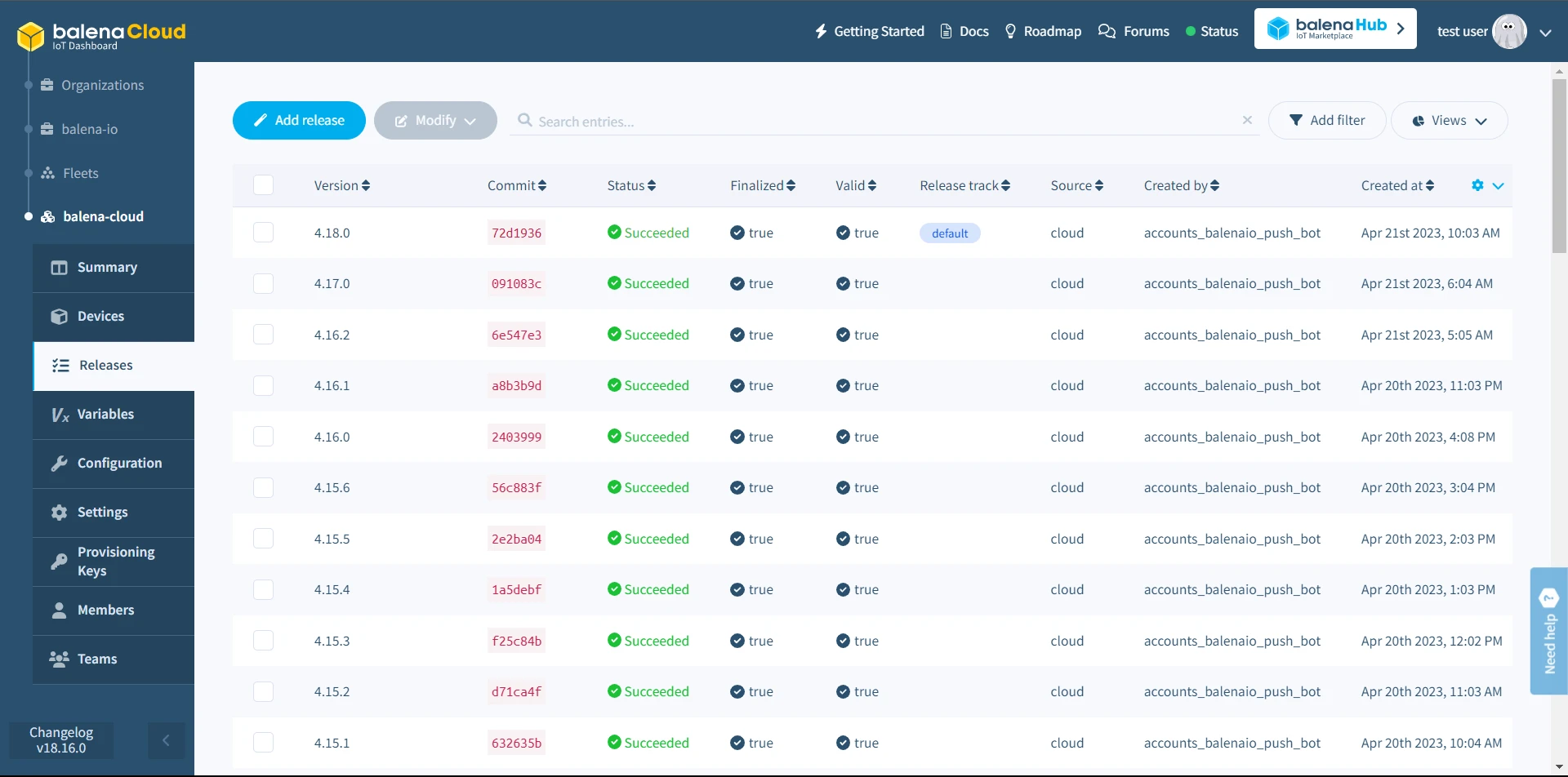This screenshot has width=1568, height=777.
Task: Click the Add release button
Action: pyautogui.click(x=299, y=121)
